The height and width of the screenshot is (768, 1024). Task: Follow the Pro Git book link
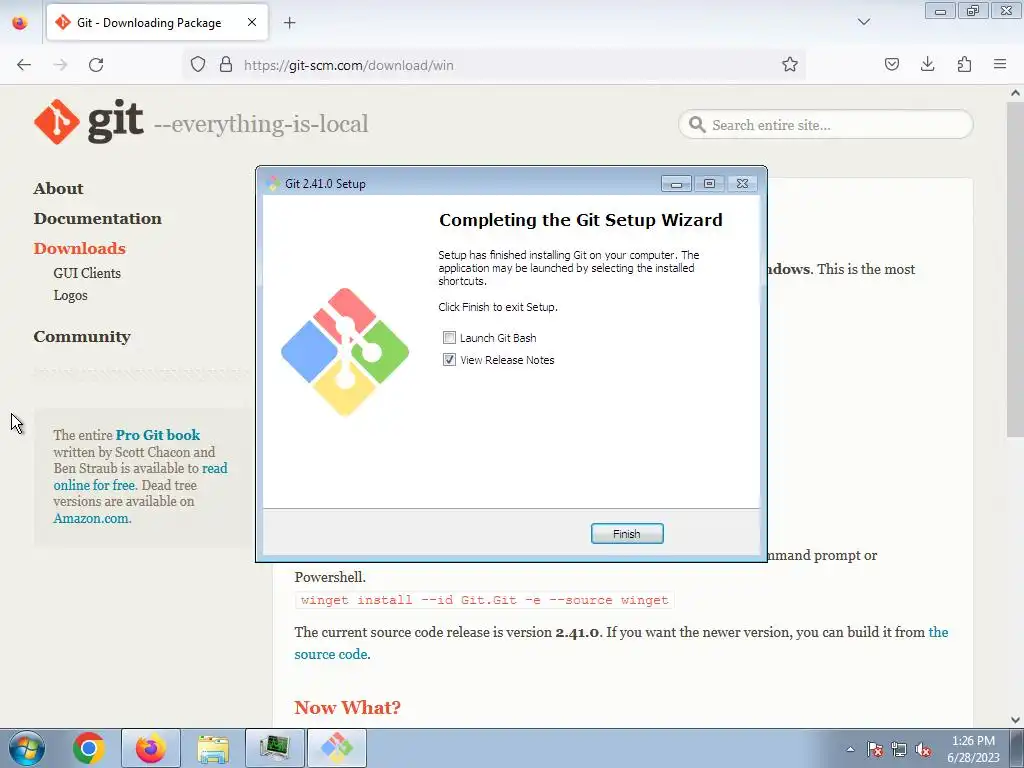[158, 435]
